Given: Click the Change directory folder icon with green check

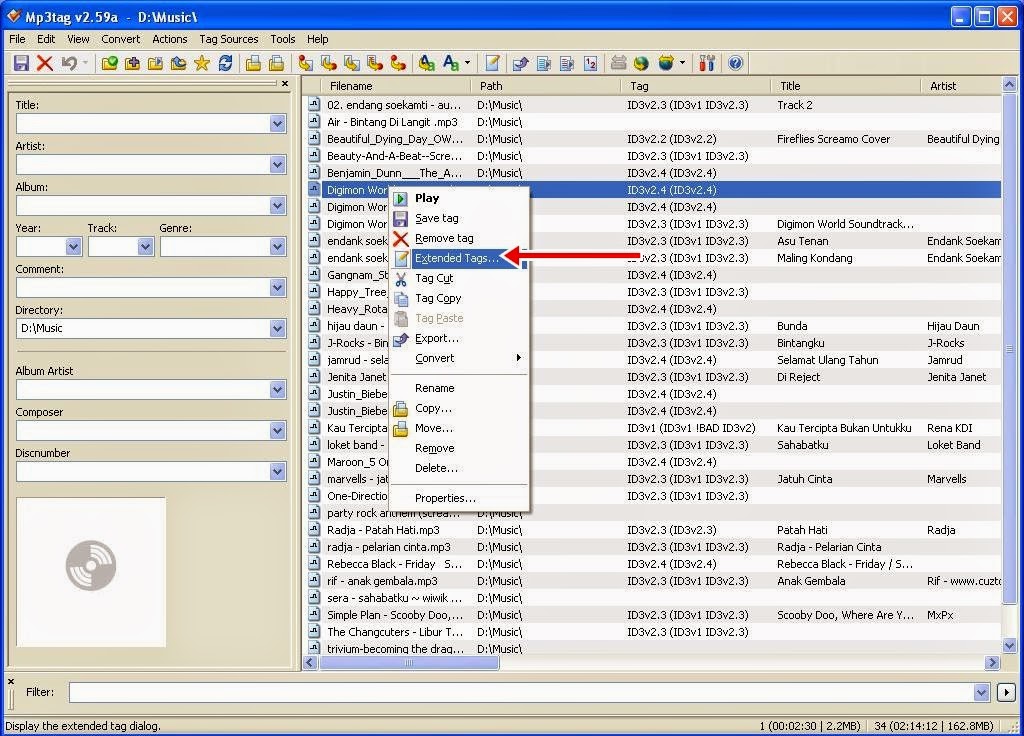Looking at the screenshot, I should point(110,63).
